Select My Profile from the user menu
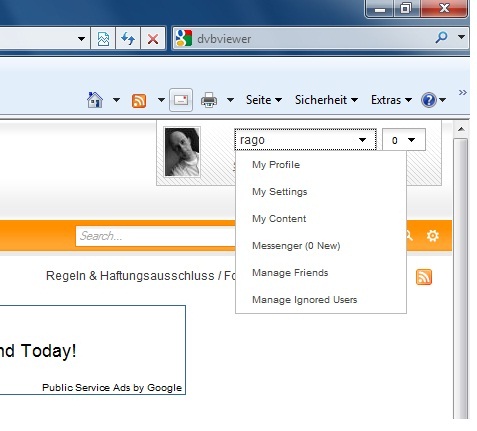 [x=276, y=165]
